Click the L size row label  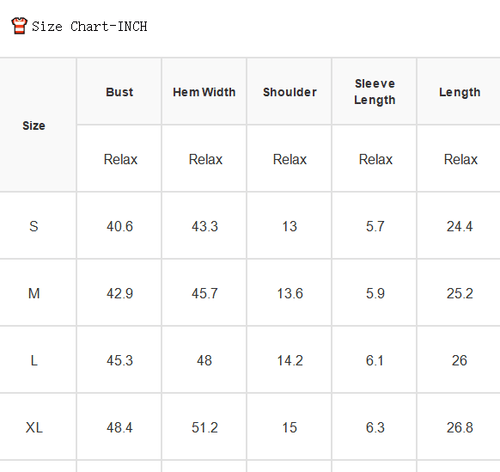pos(34,360)
